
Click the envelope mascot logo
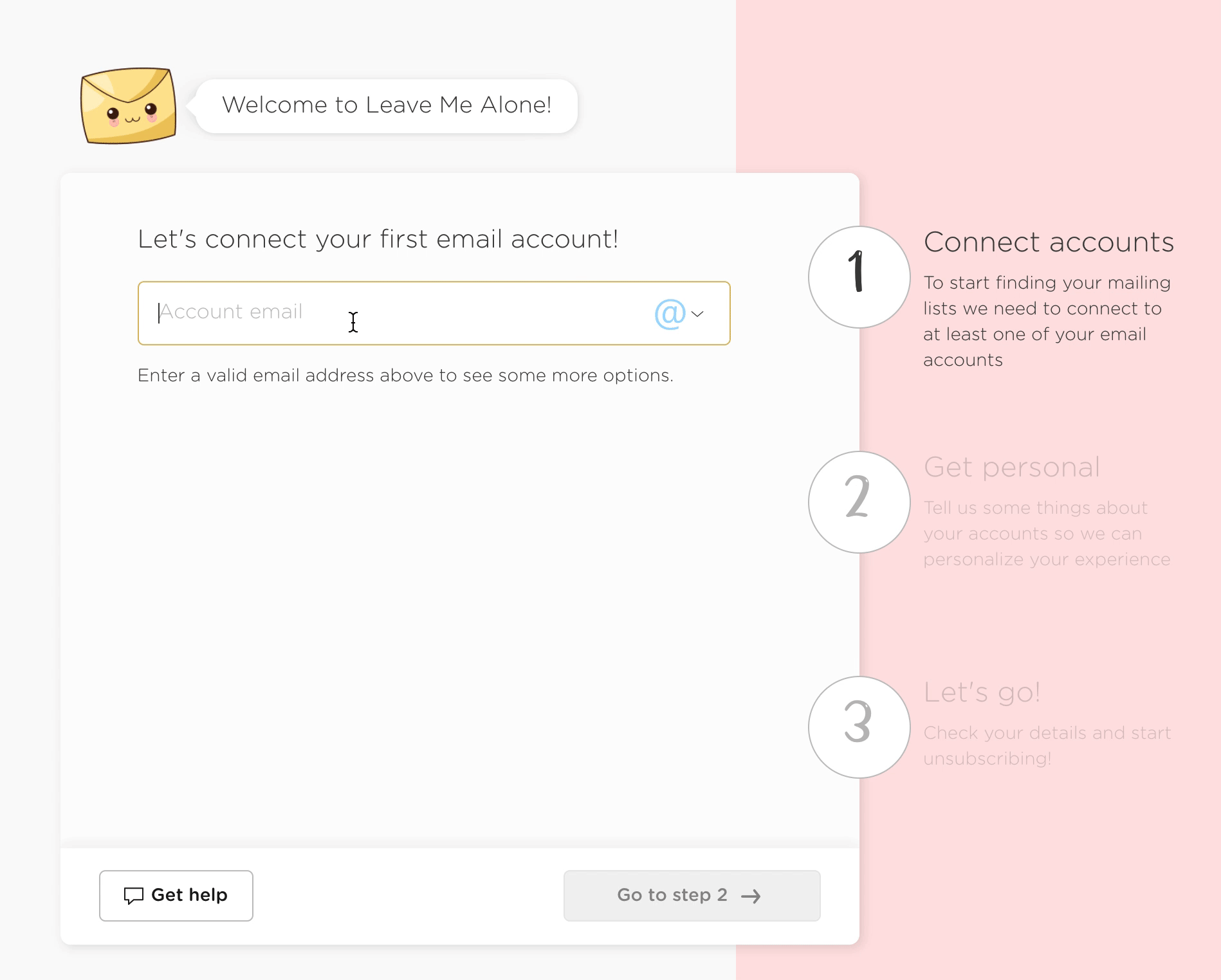pos(128,105)
